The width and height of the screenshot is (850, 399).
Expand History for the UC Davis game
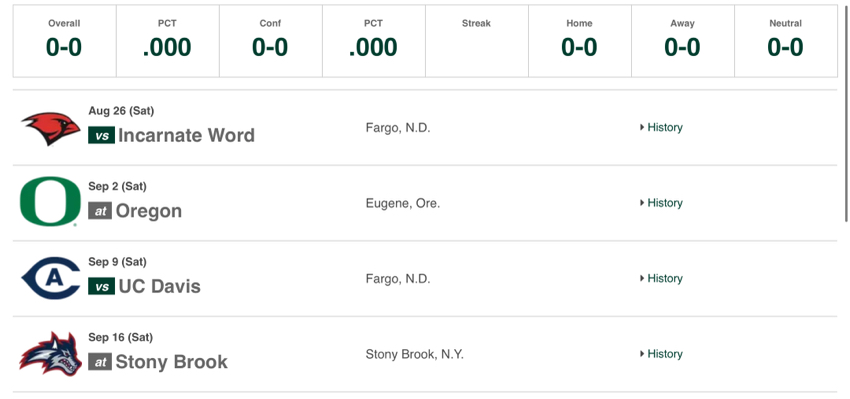[x=661, y=278]
